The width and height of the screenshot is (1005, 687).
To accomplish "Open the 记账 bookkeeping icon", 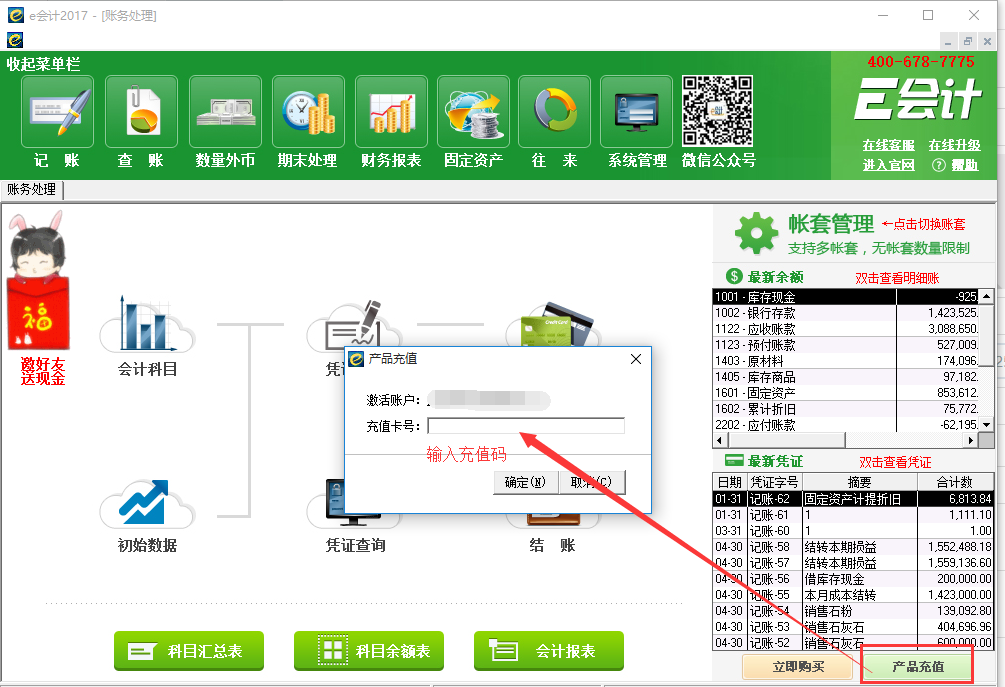I will click(57, 112).
